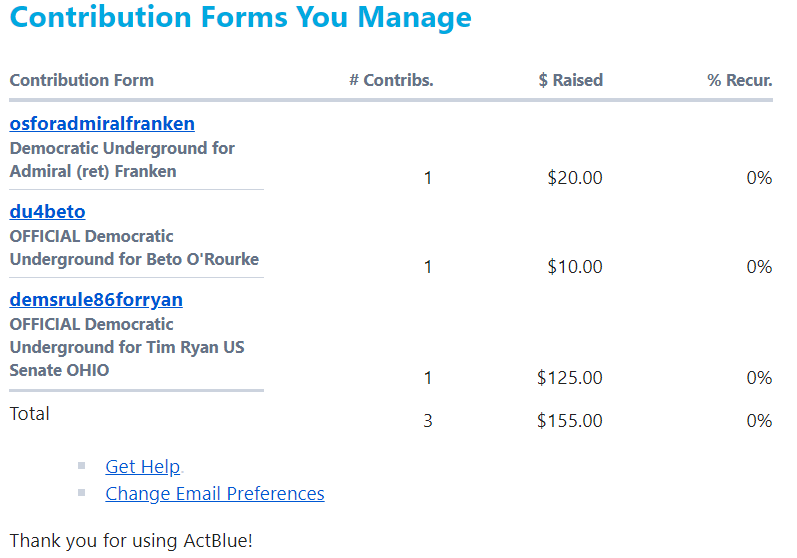Click the # Contribs. column header
Viewport: 797px width, 558px height.
click(391, 80)
